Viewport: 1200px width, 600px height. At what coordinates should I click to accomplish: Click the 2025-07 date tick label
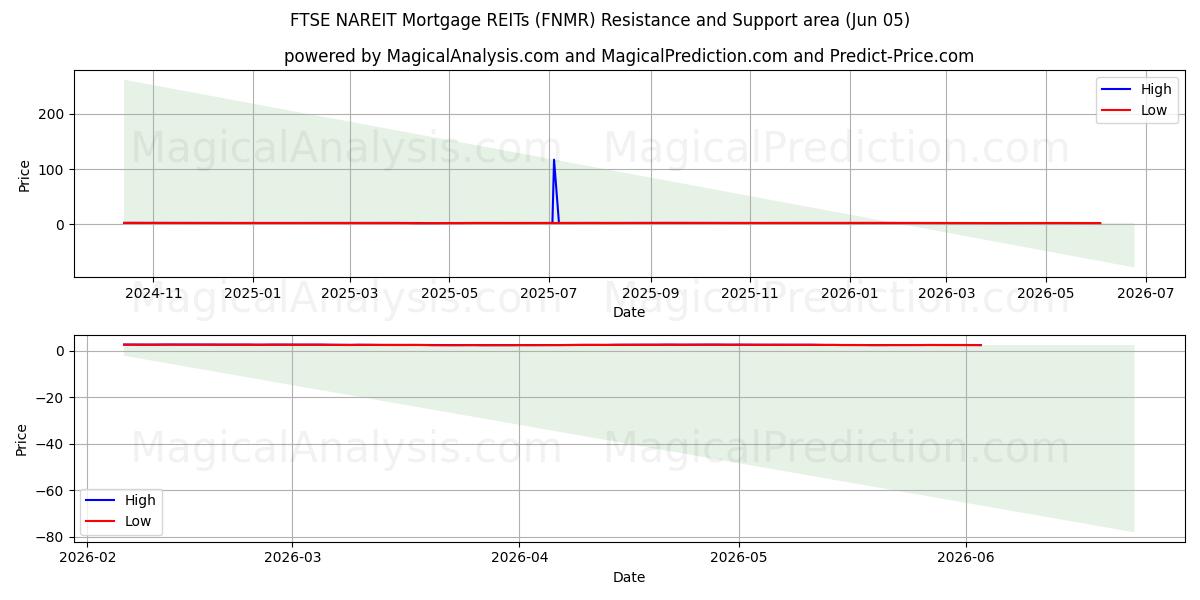[x=549, y=294]
